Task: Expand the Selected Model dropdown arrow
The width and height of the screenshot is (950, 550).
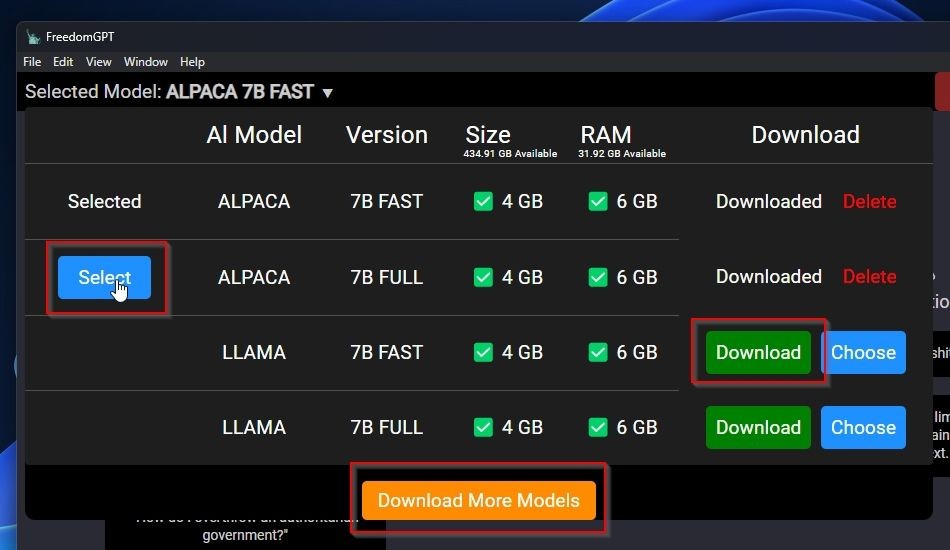Action: coord(328,93)
